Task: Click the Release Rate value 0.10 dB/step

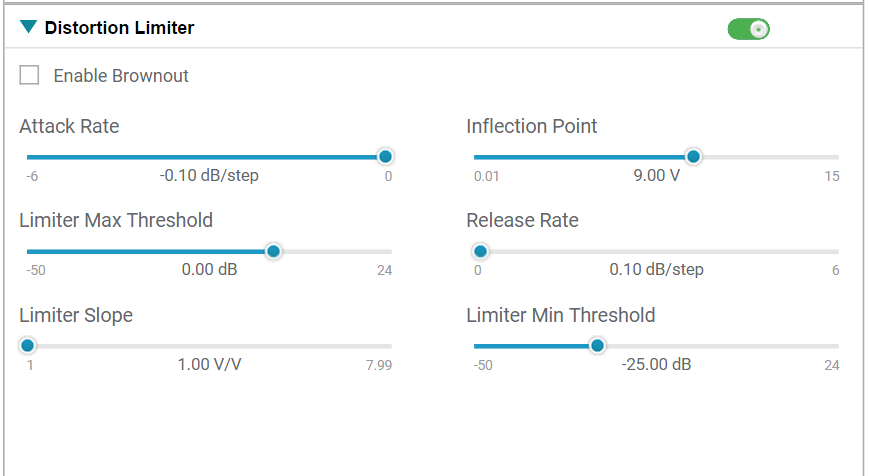Action: [656, 270]
